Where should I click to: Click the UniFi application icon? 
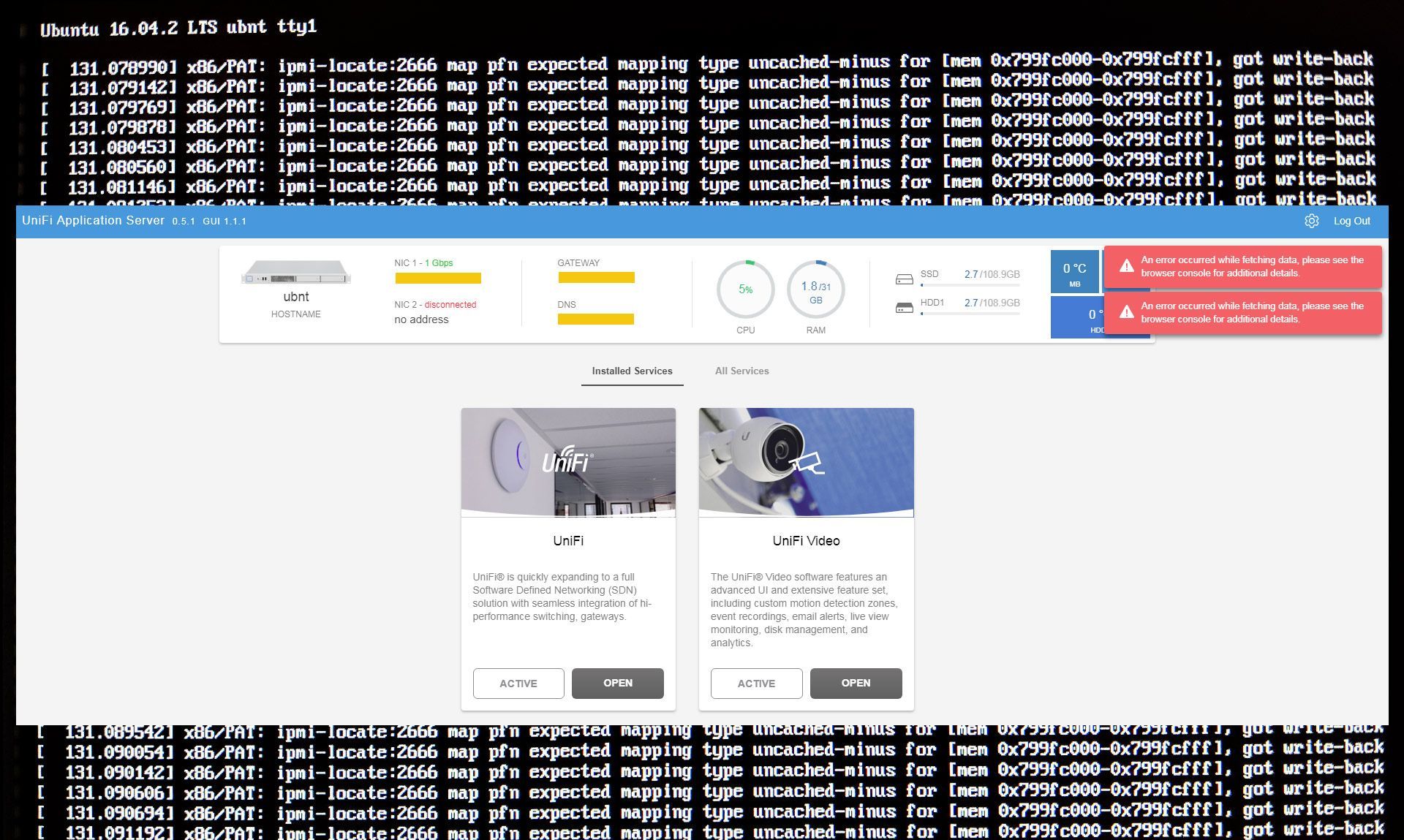(x=568, y=460)
